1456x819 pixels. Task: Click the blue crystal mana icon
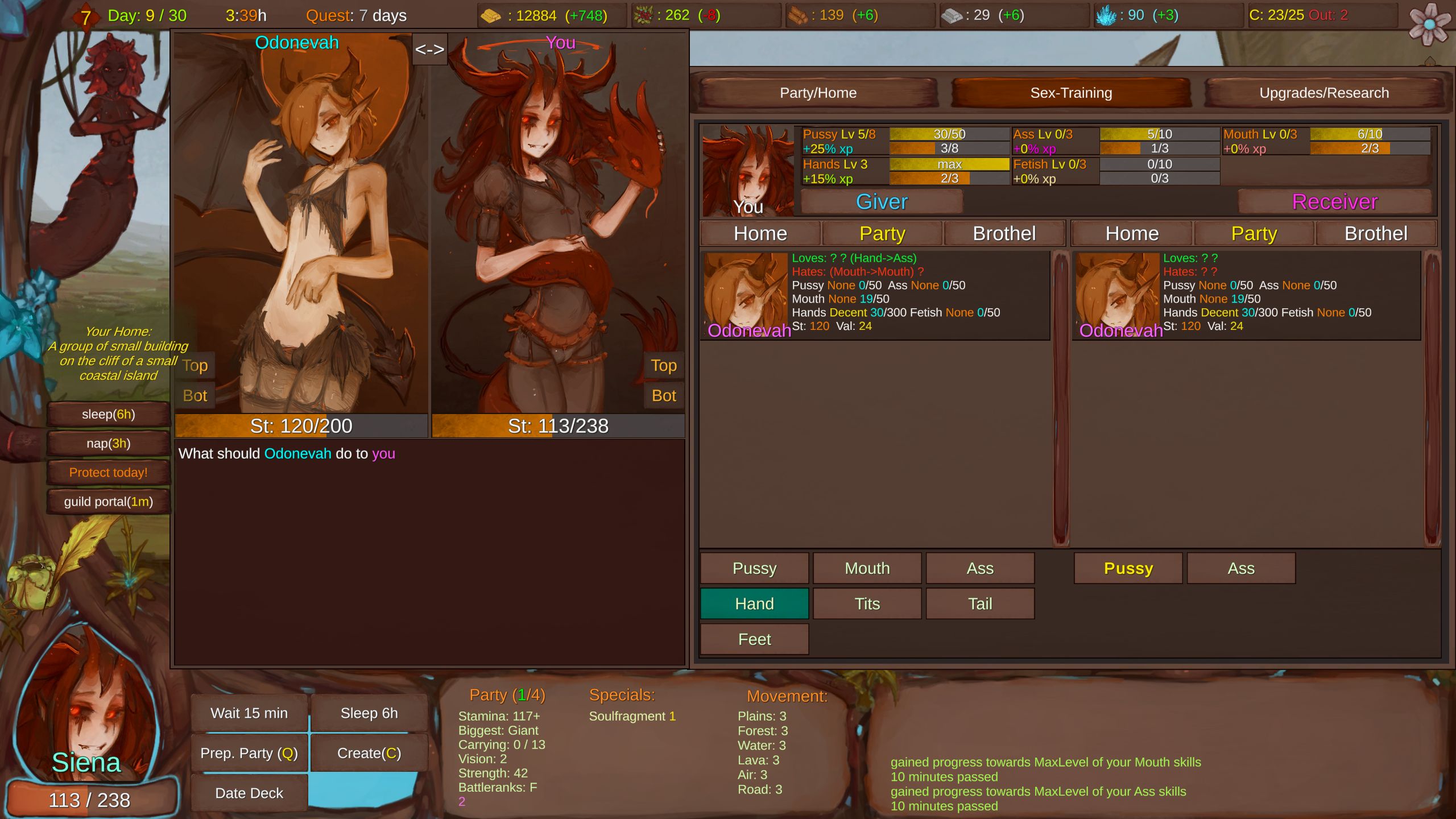1106,16
